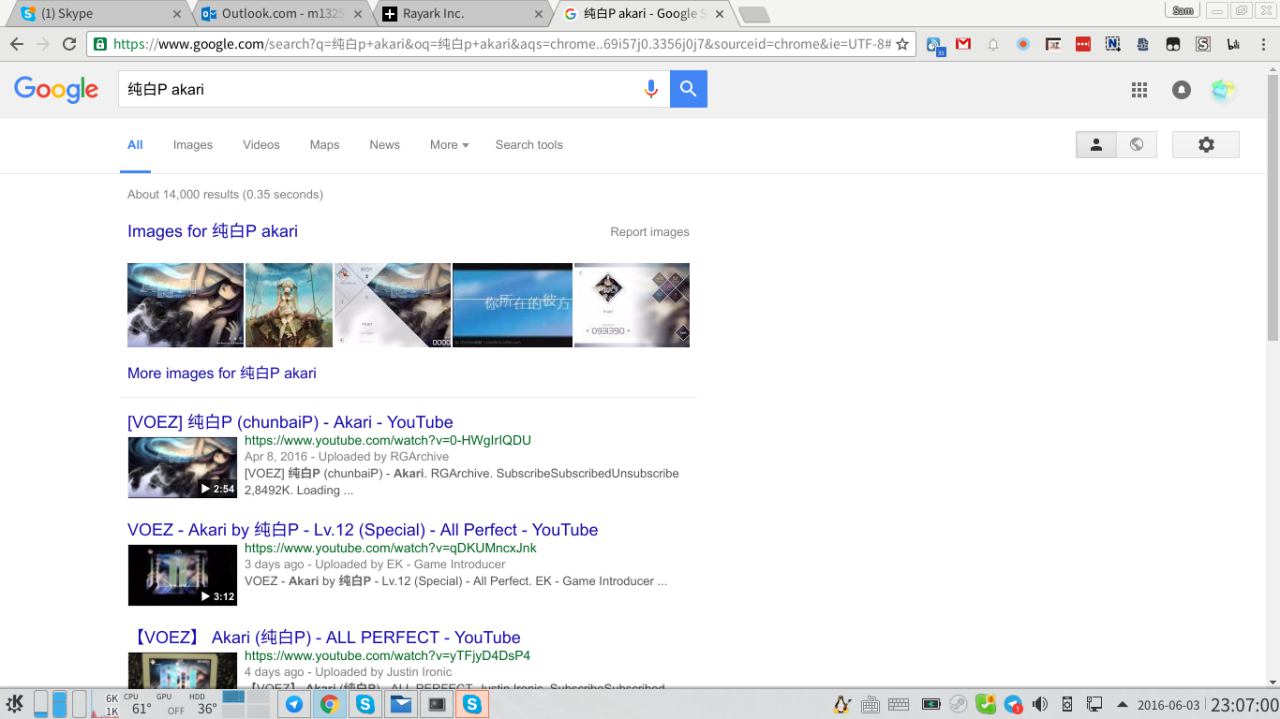The height and width of the screenshot is (719, 1280).
Task: Select the Videos search tab
Action: [x=261, y=145]
